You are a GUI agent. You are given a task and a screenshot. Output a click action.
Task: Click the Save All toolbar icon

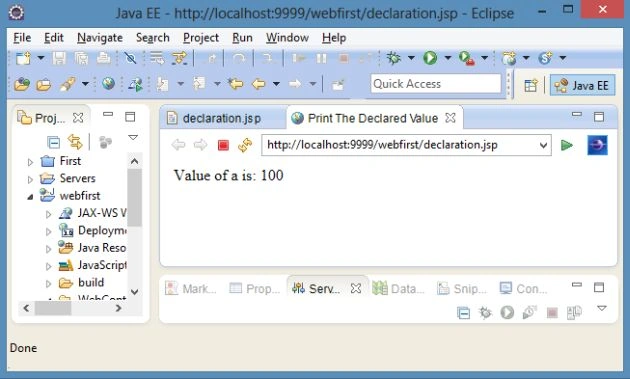81,59
